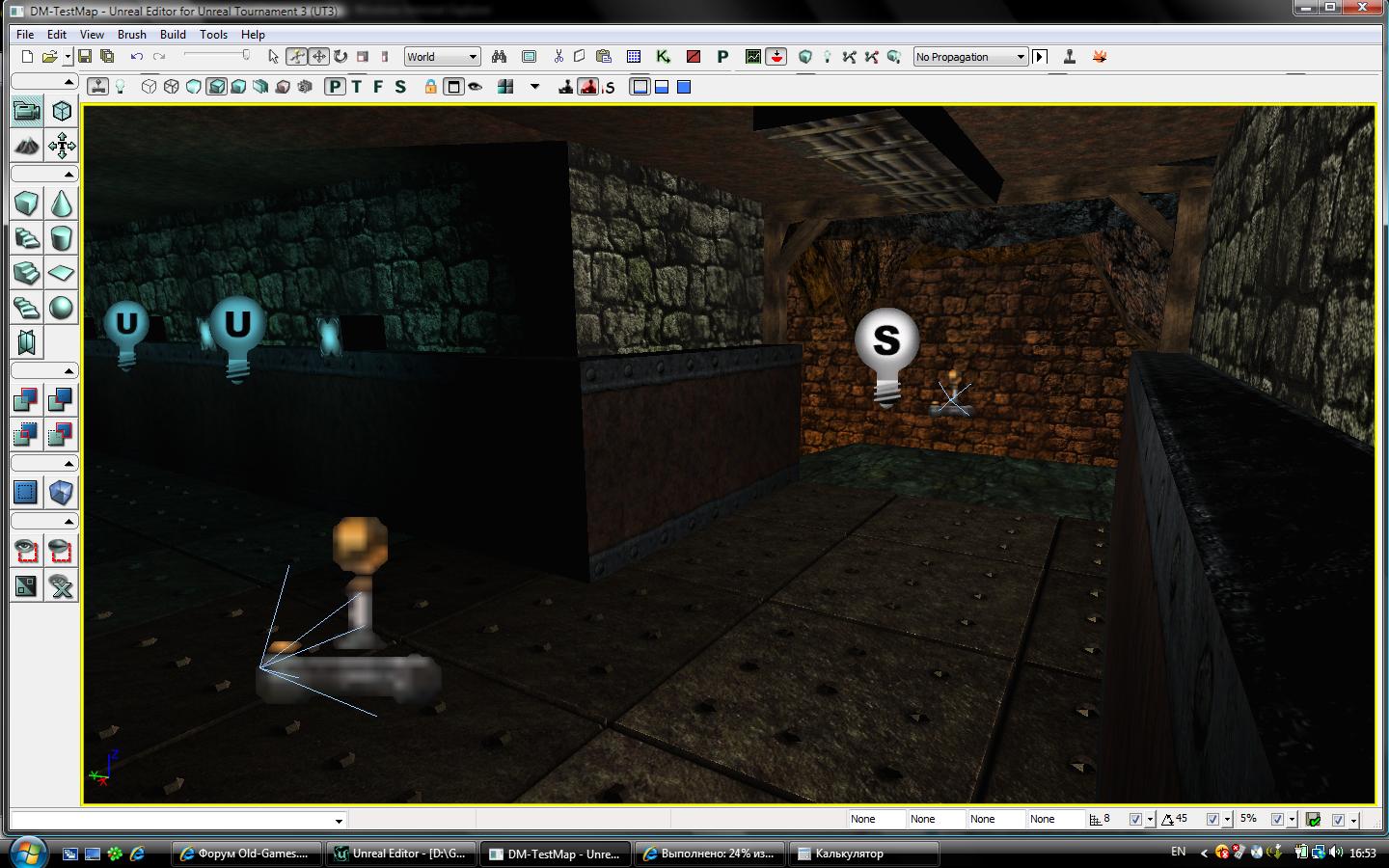Open Калькулятор from the taskbar
The image size is (1389, 868).
864,854
